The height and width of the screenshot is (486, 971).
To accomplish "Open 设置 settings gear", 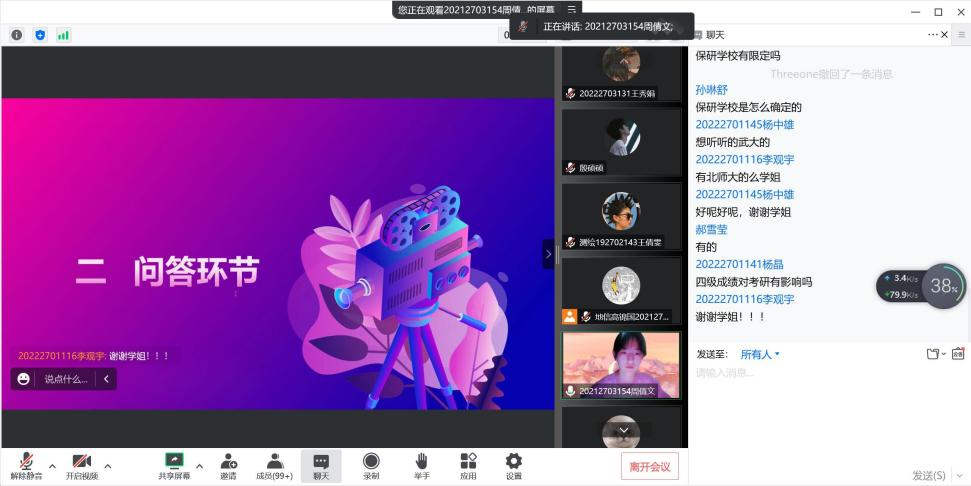I will click(x=513, y=465).
